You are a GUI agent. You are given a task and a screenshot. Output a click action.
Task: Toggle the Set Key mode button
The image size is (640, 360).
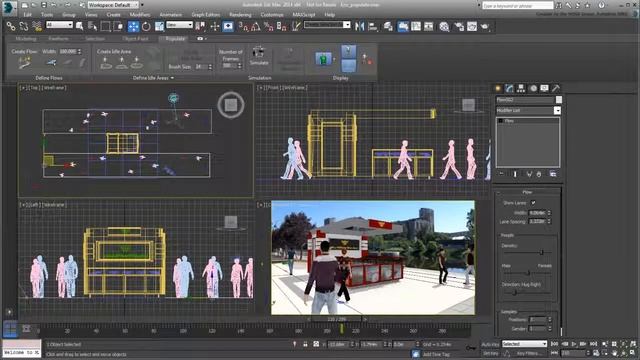(490, 353)
